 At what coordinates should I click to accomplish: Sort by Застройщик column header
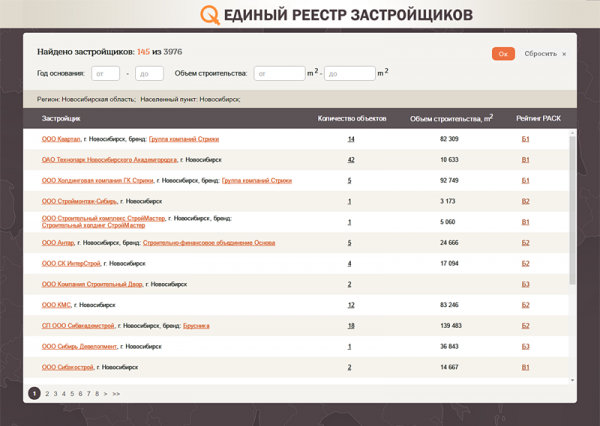(x=61, y=119)
